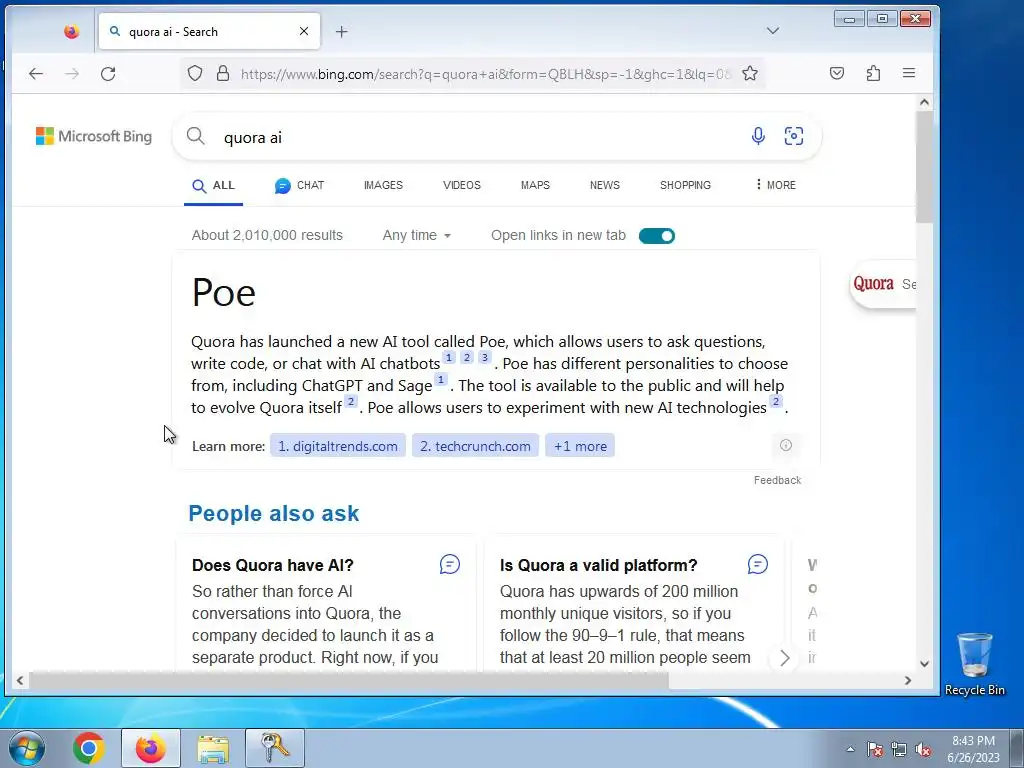Switch to the MAPS tab
1024x768 pixels.
tap(536, 185)
